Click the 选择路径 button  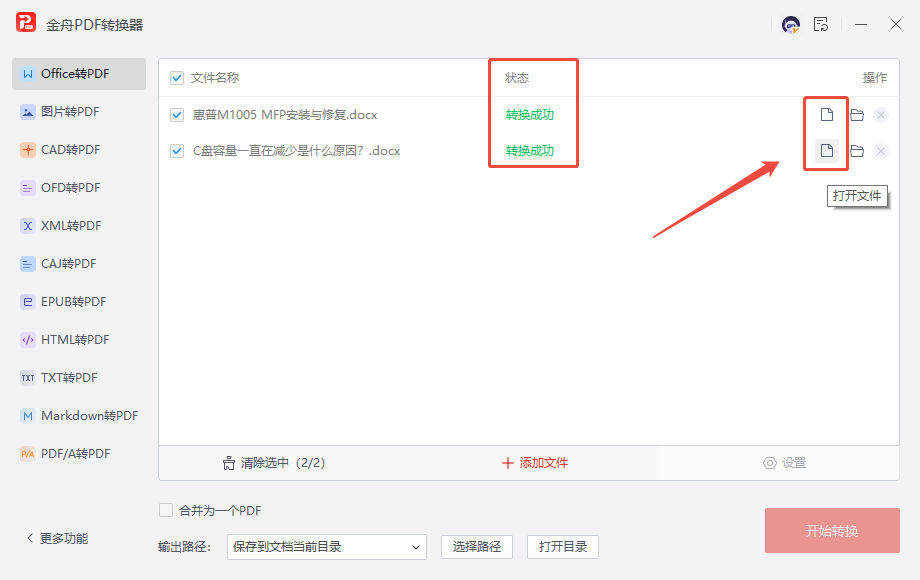click(x=477, y=547)
